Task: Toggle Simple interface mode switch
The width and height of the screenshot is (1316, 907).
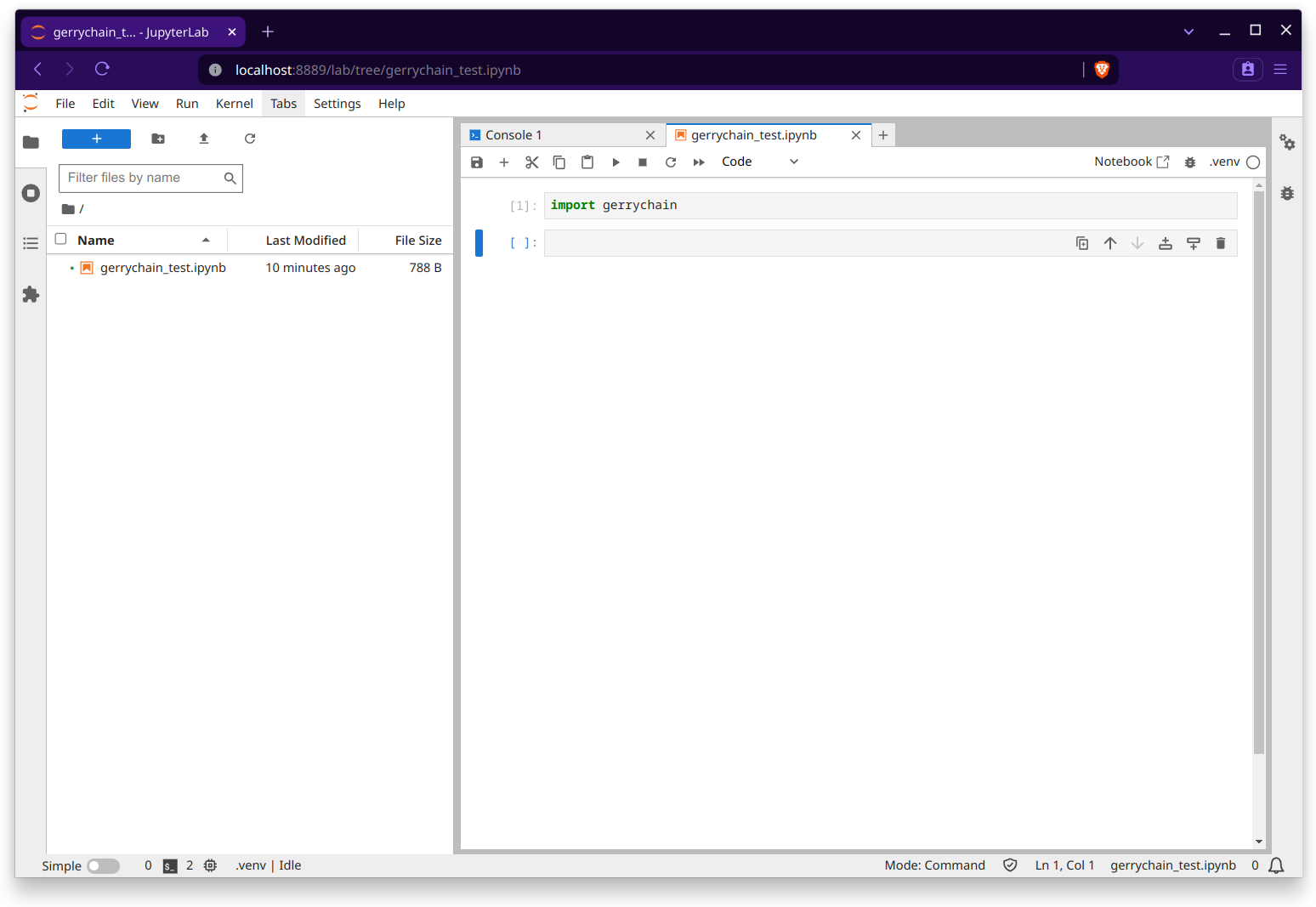Action: (x=103, y=865)
